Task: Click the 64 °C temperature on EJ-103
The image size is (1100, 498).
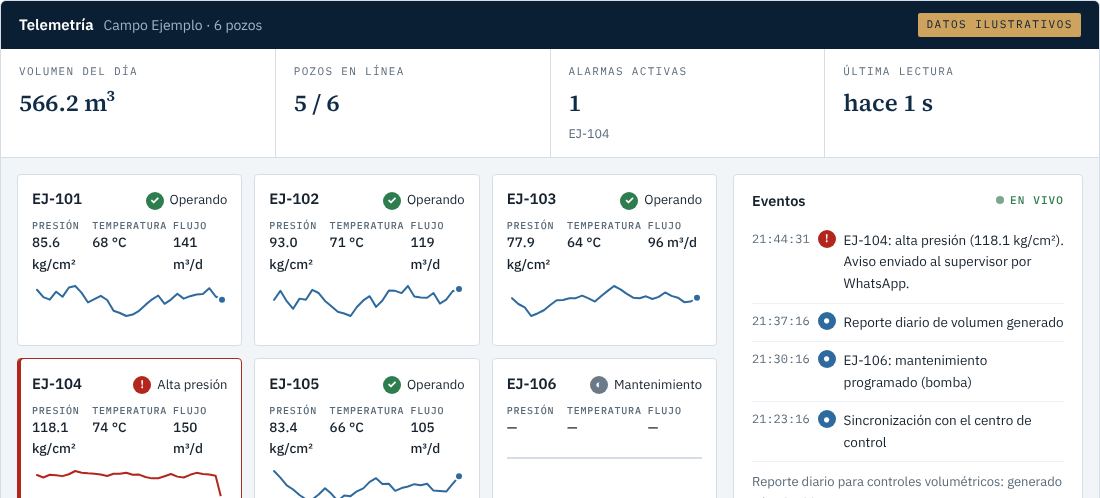Action: coord(584,243)
